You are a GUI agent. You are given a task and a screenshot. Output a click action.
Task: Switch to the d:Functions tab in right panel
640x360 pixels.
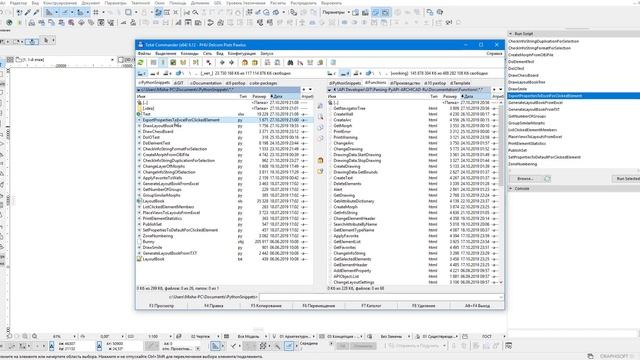coord(376,83)
